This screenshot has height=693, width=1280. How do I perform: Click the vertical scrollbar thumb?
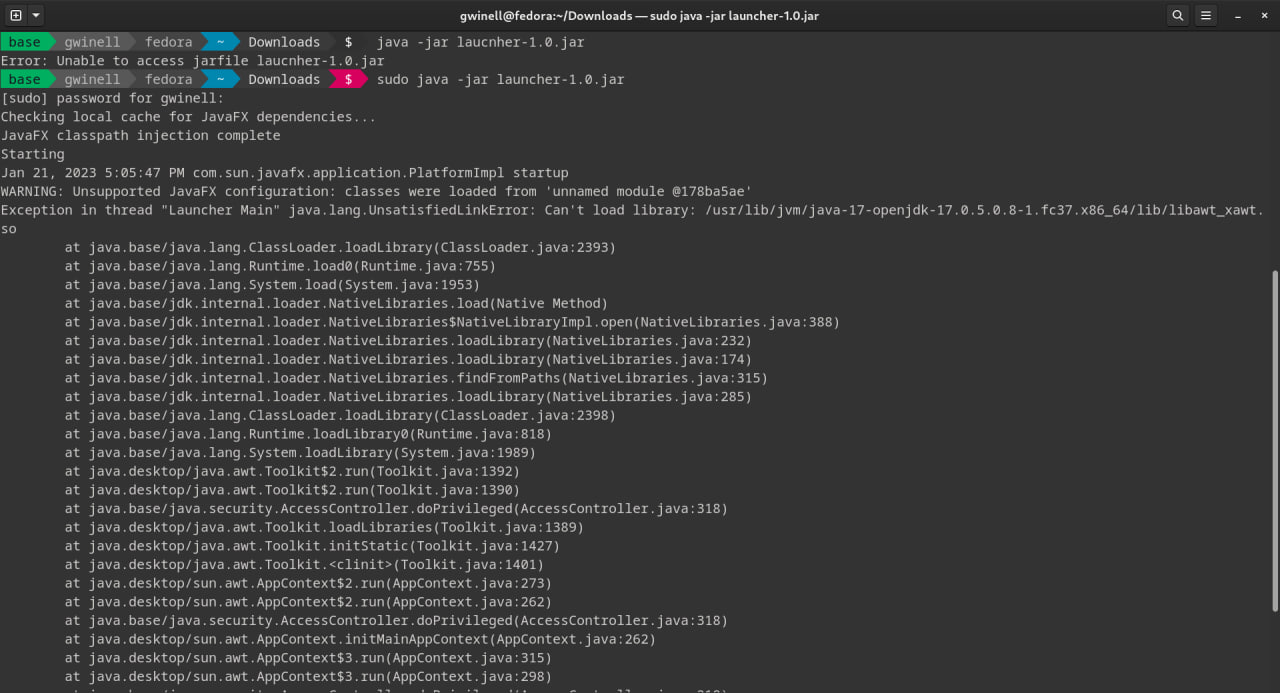1274,440
